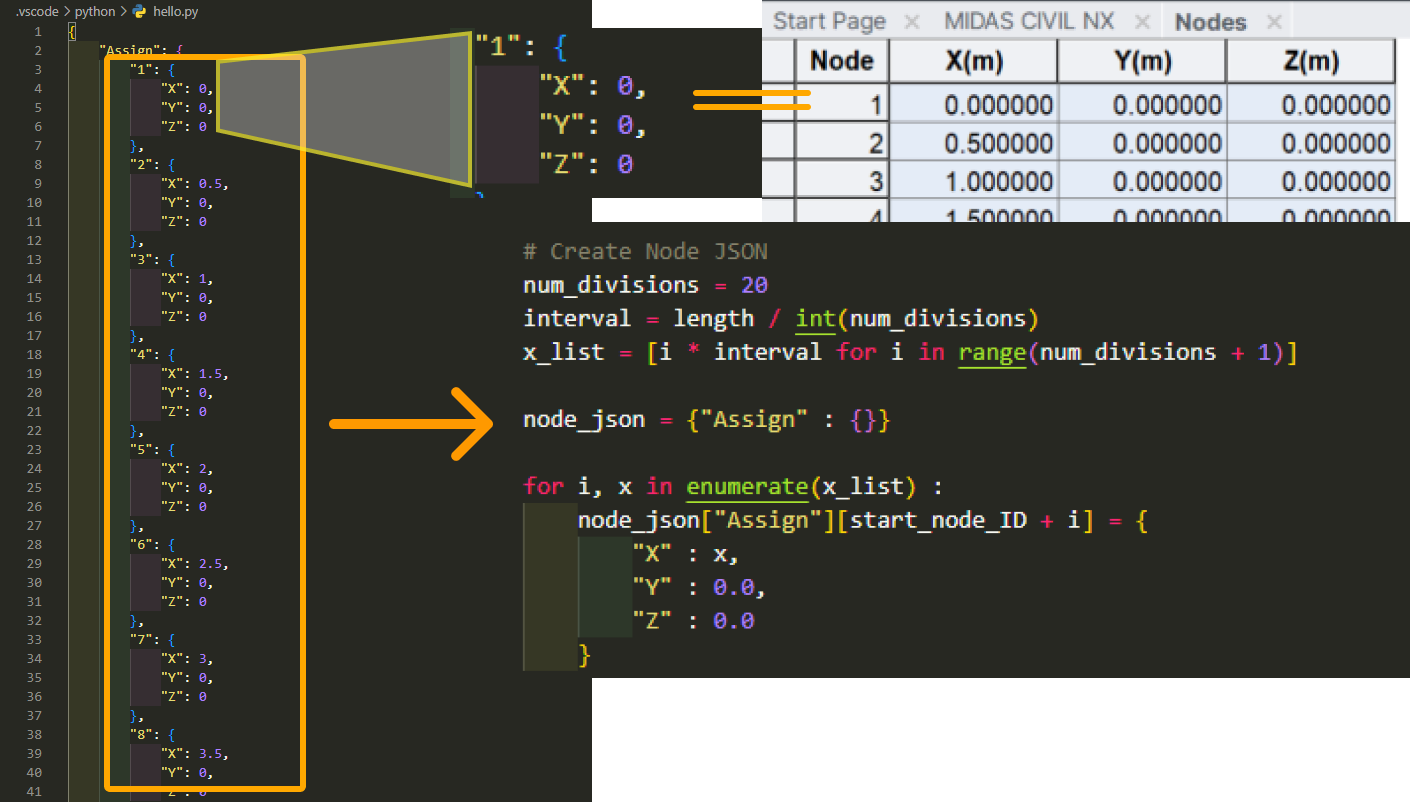Close the Nodes tab

coord(1273,21)
